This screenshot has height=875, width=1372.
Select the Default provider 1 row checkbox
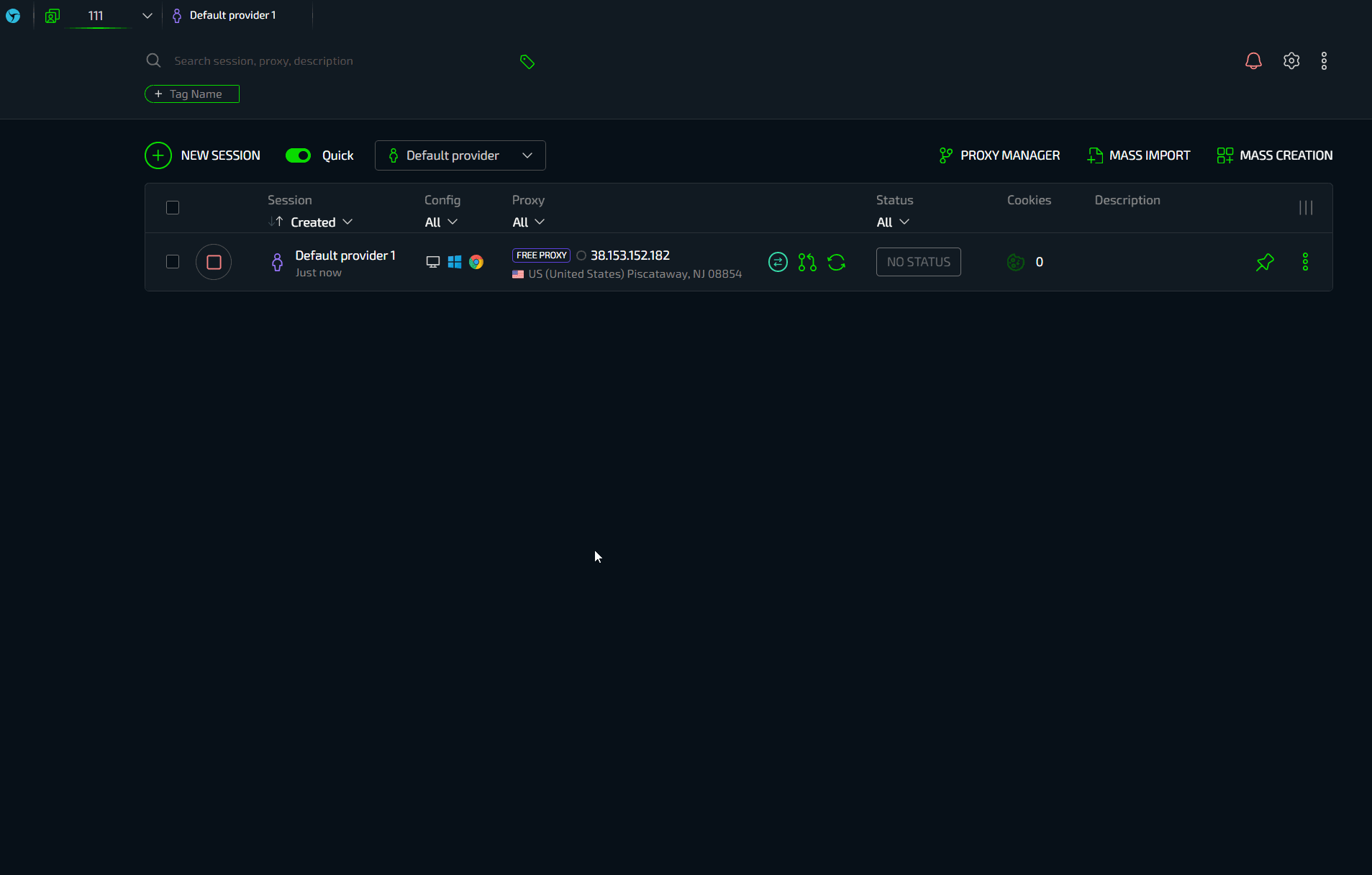pyautogui.click(x=173, y=262)
